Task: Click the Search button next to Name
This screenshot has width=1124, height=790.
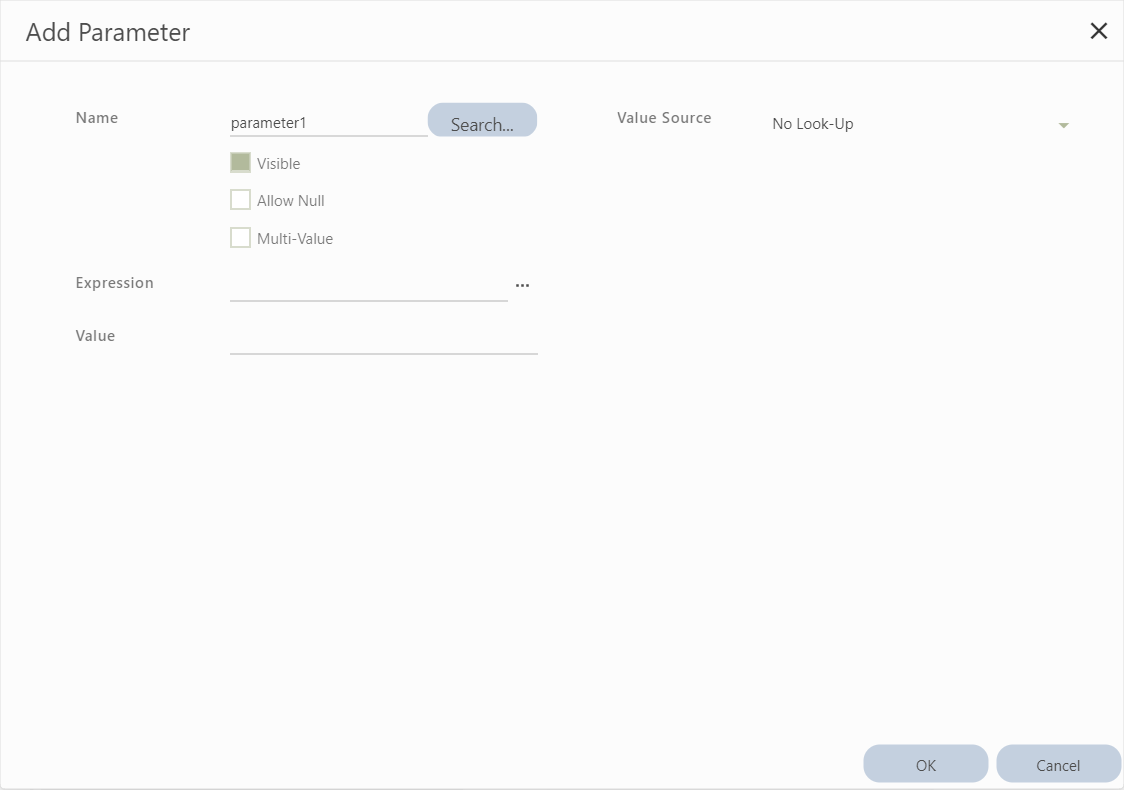Action: pos(482,120)
